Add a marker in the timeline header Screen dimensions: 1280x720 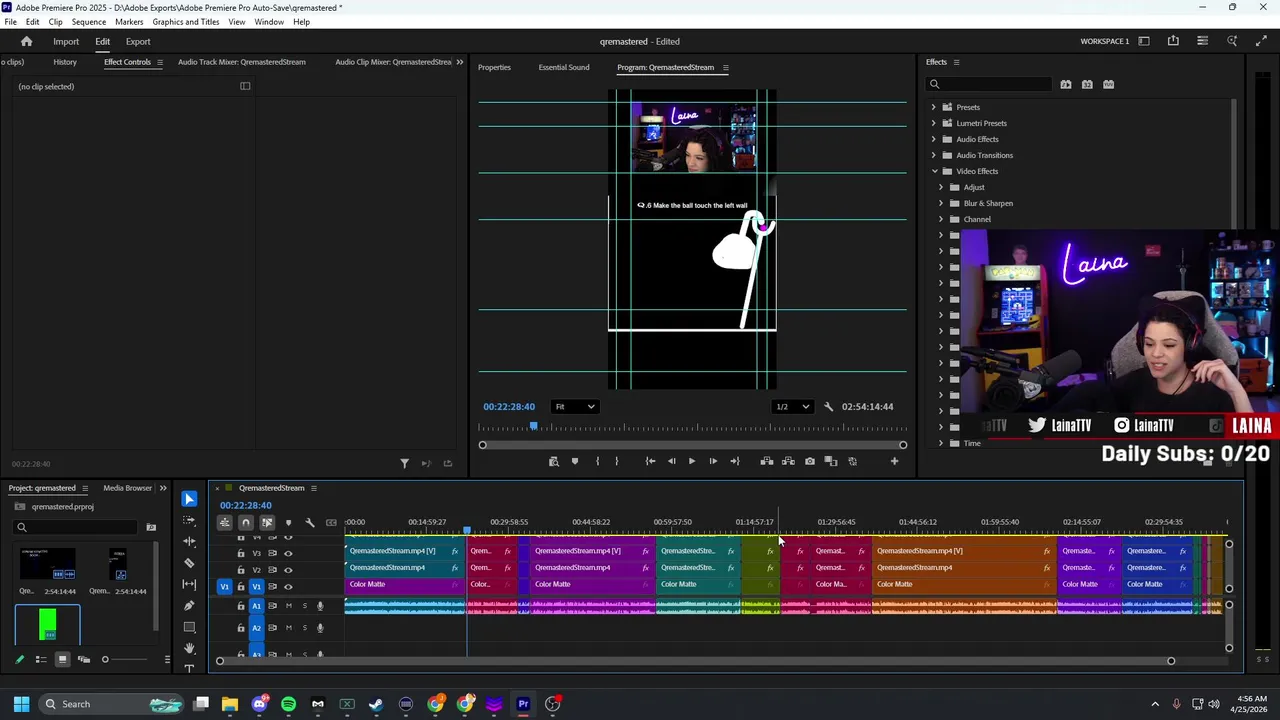point(289,522)
